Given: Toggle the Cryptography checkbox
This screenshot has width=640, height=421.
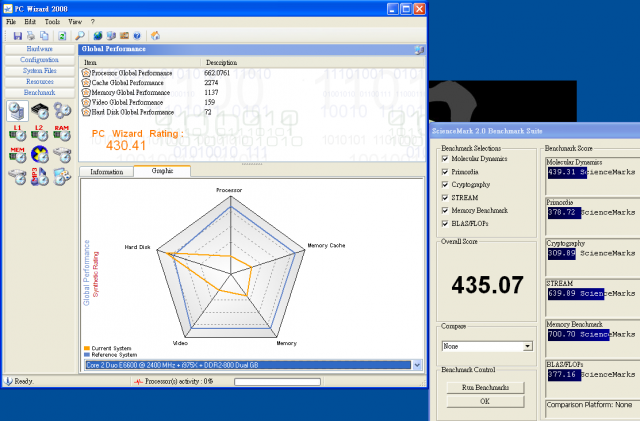Looking at the screenshot, I should [445, 185].
